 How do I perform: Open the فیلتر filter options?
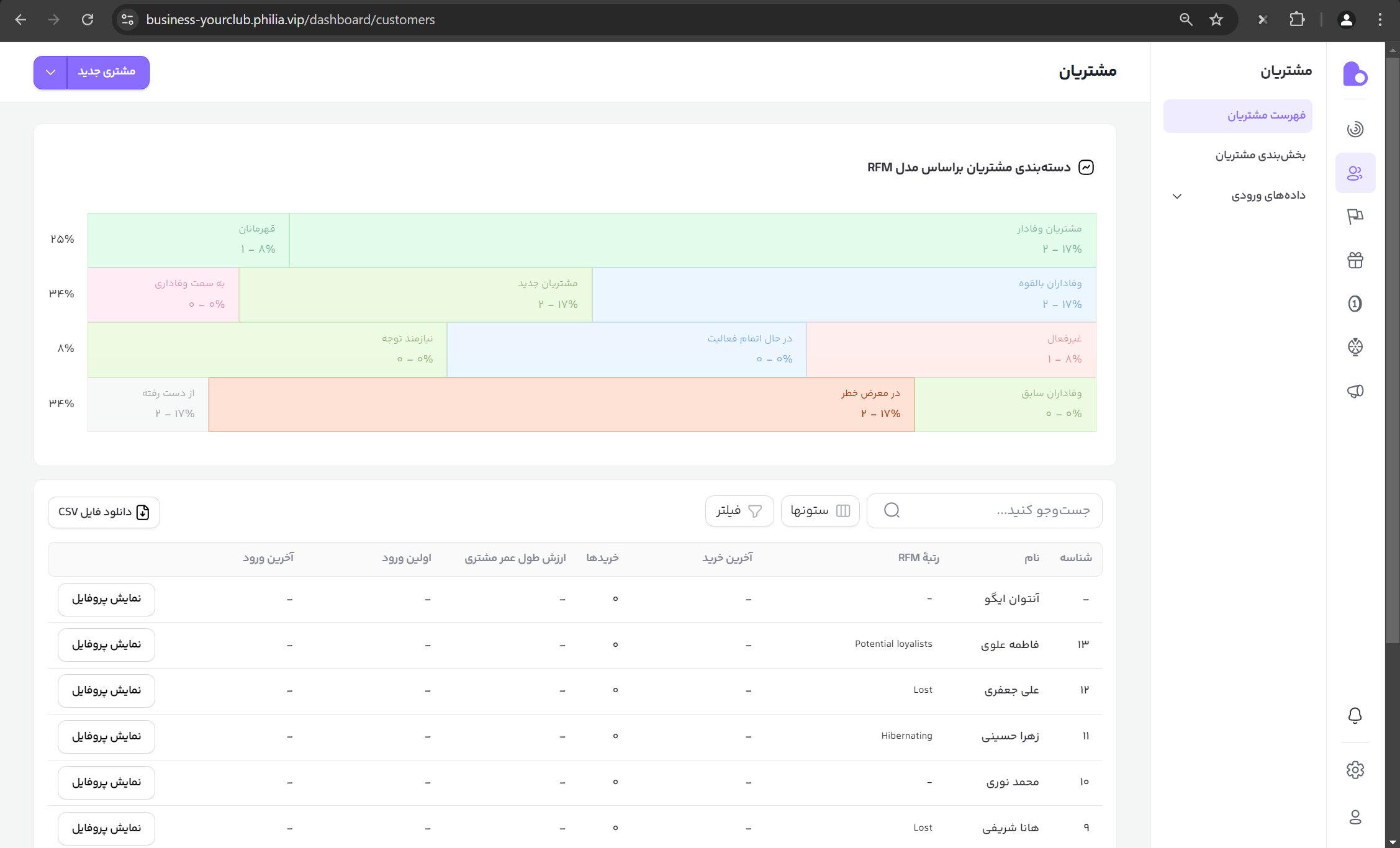739,511
